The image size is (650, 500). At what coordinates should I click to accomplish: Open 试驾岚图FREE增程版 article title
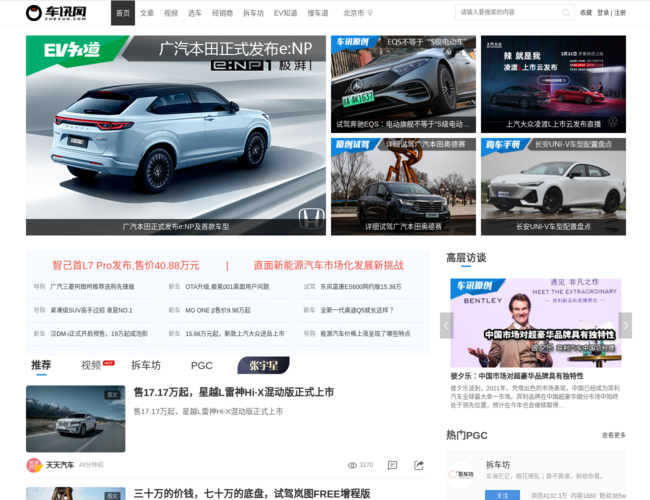coord(252,493)
